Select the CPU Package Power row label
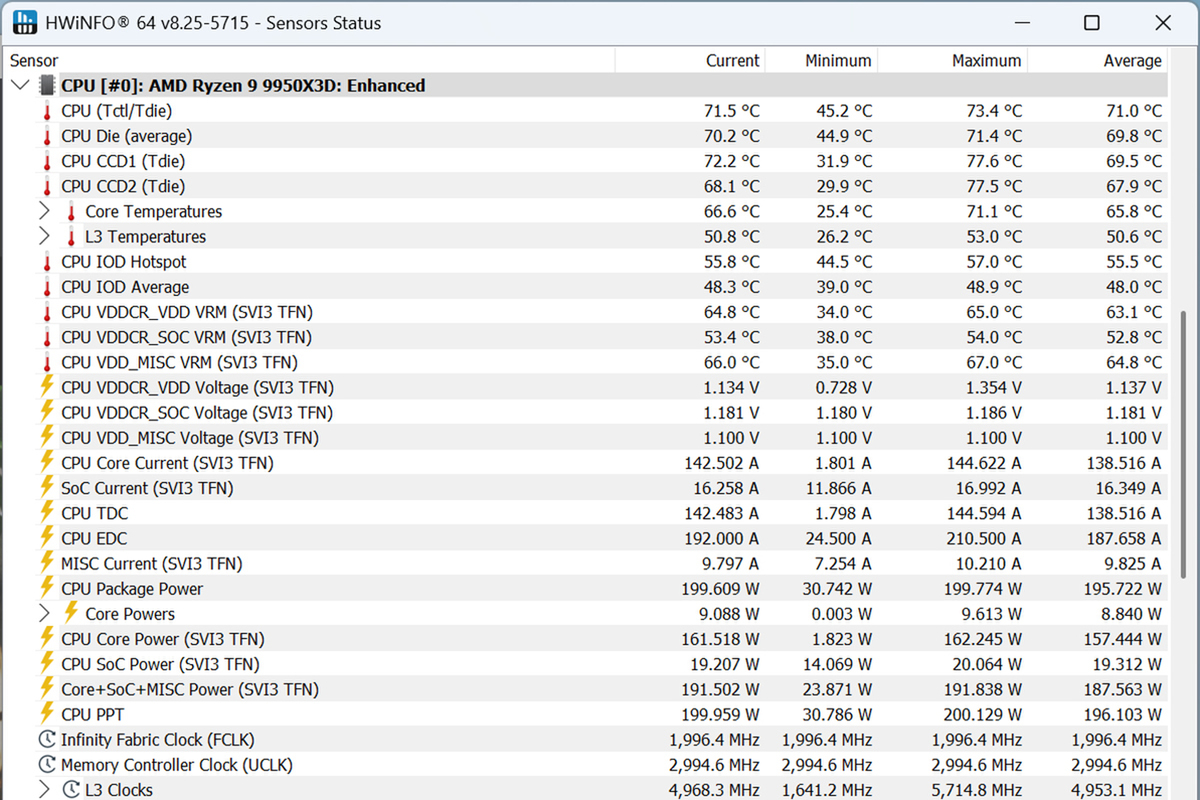The image size is (1200, 800). click(132, 589)
